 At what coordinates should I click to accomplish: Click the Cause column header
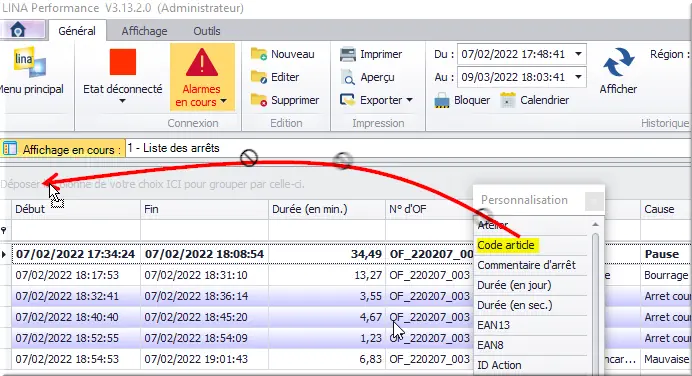(666, 209)
